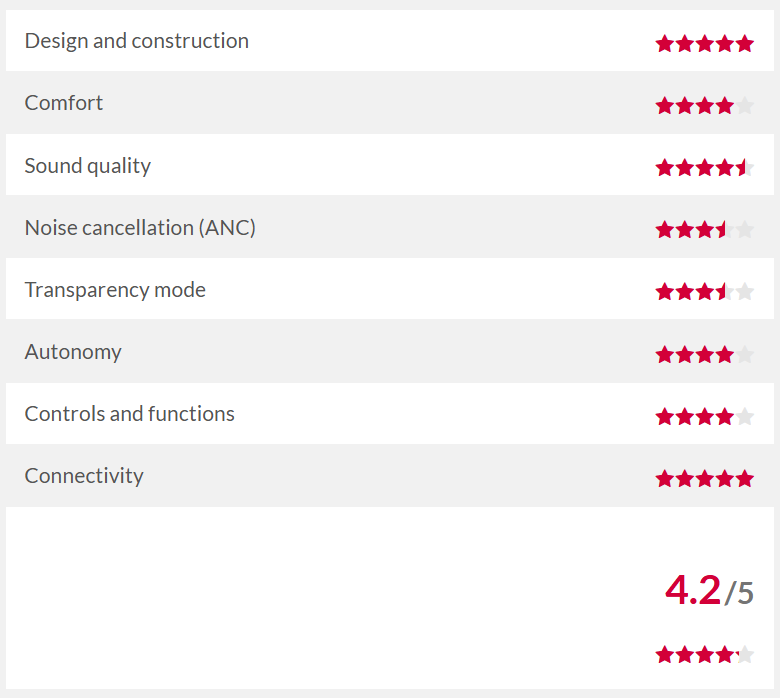780x698 pixels.
Task: Click the Transparency mode star rating
Action: click(704, 291)
